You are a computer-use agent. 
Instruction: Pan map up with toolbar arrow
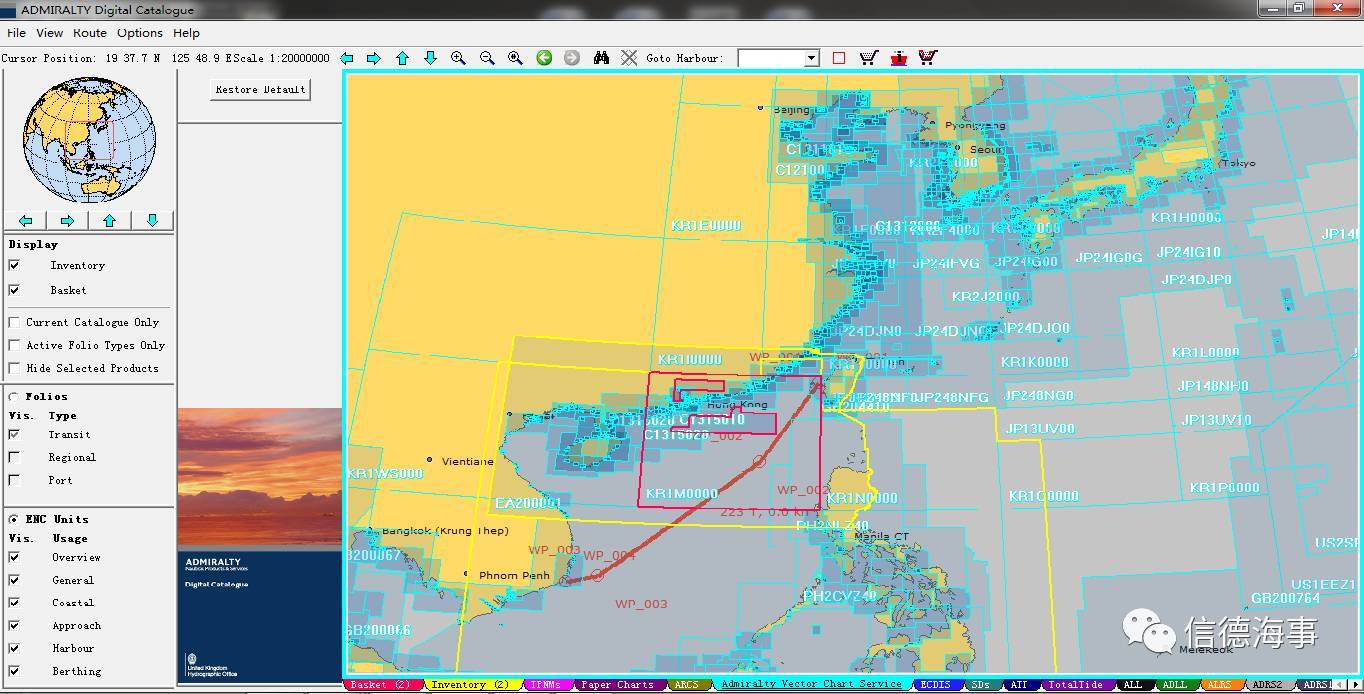402,58
